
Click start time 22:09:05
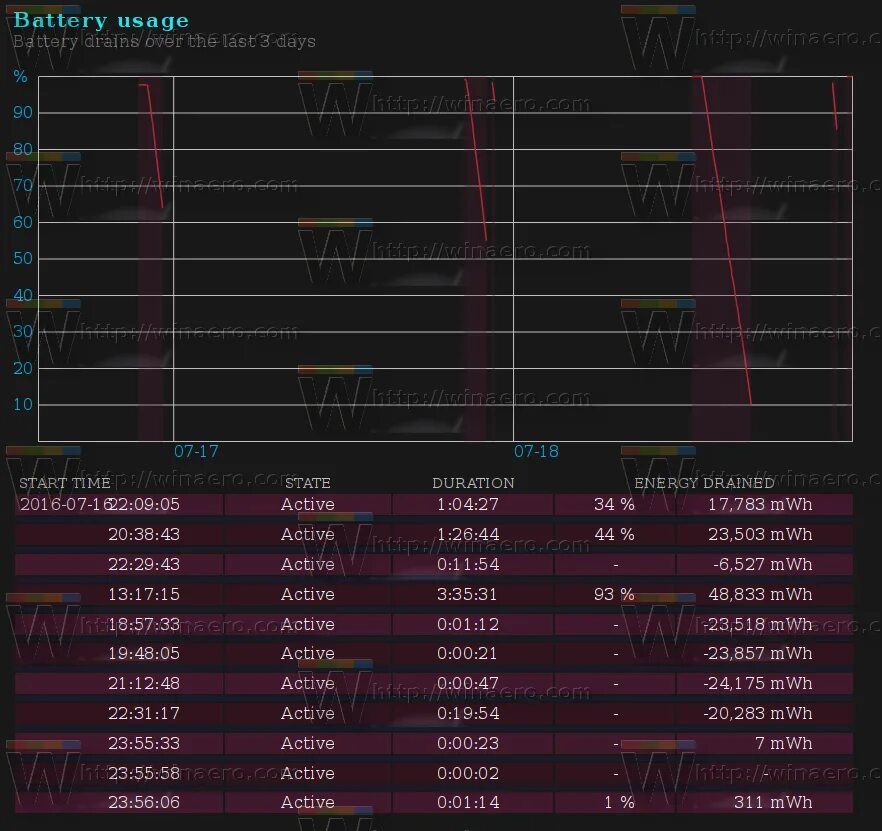(x=144, y=504)
